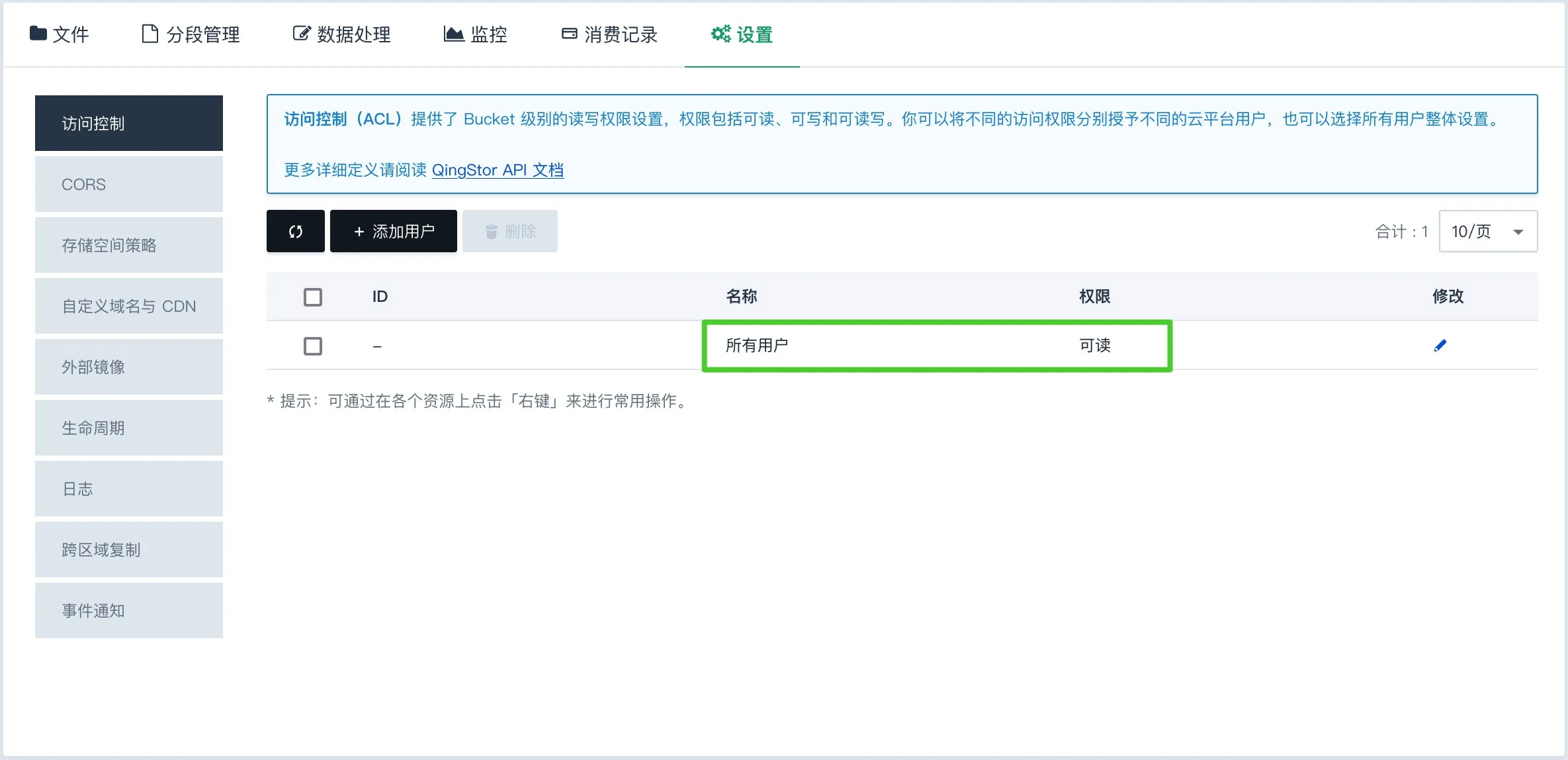Click the trash icon on 删除 button
1568x760 pixels.
492,232
